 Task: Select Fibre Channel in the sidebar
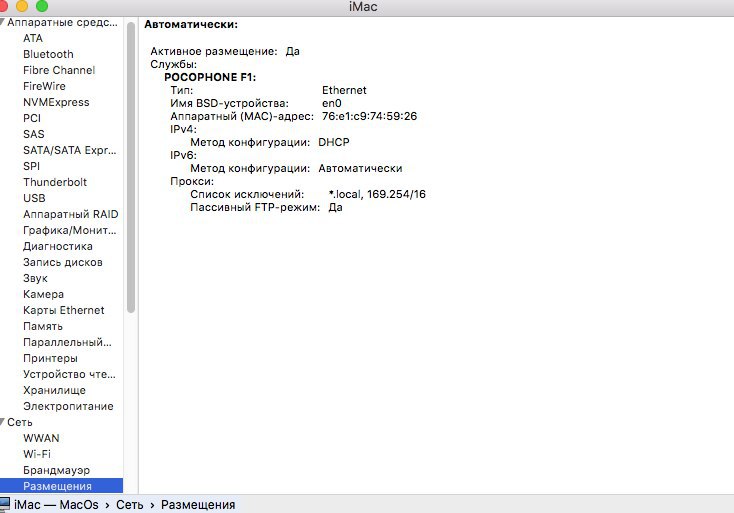59,70
